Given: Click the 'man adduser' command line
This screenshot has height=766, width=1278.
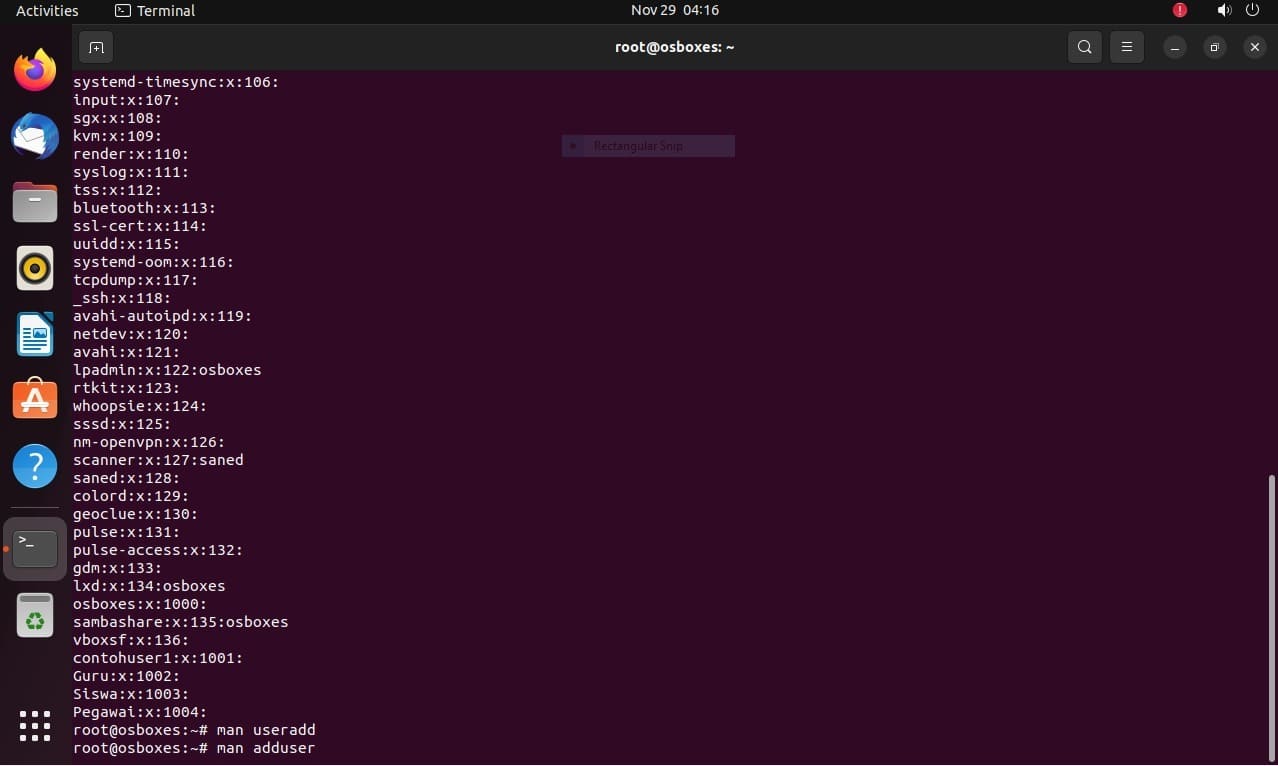Looking at the screenshot, I should 194,748.
